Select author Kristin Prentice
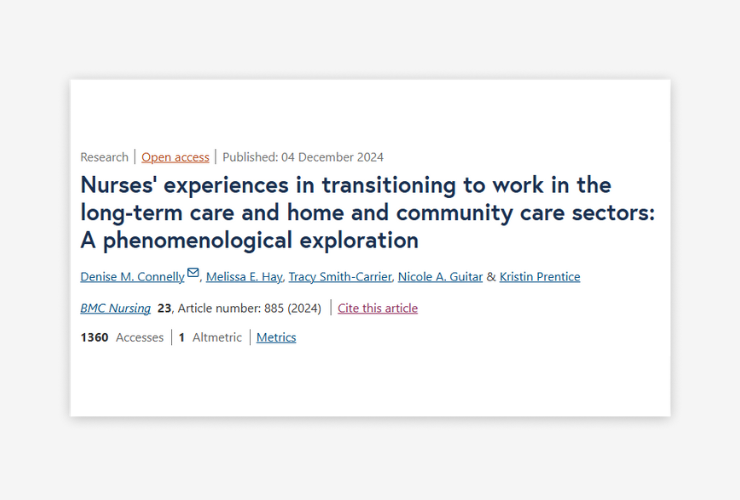This screenshot has width=740, height=500. click(540, 277)
